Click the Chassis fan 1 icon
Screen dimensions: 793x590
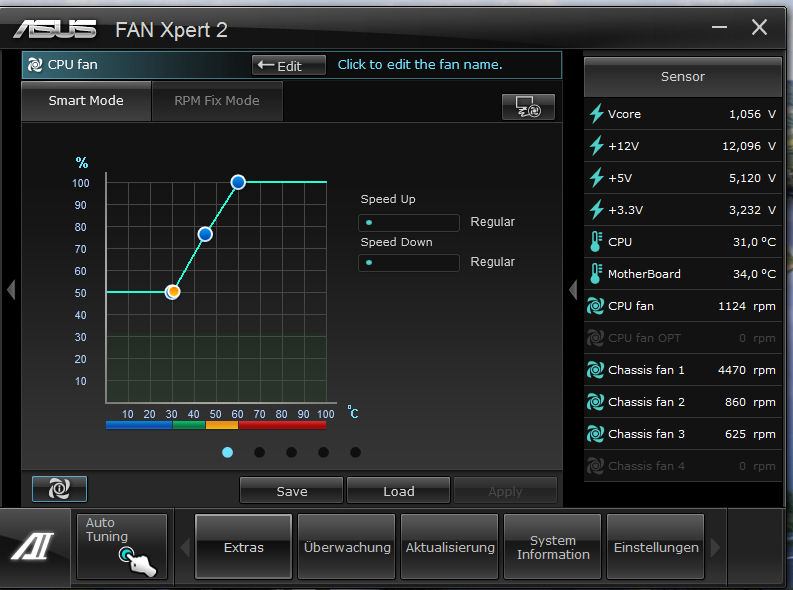595,370
